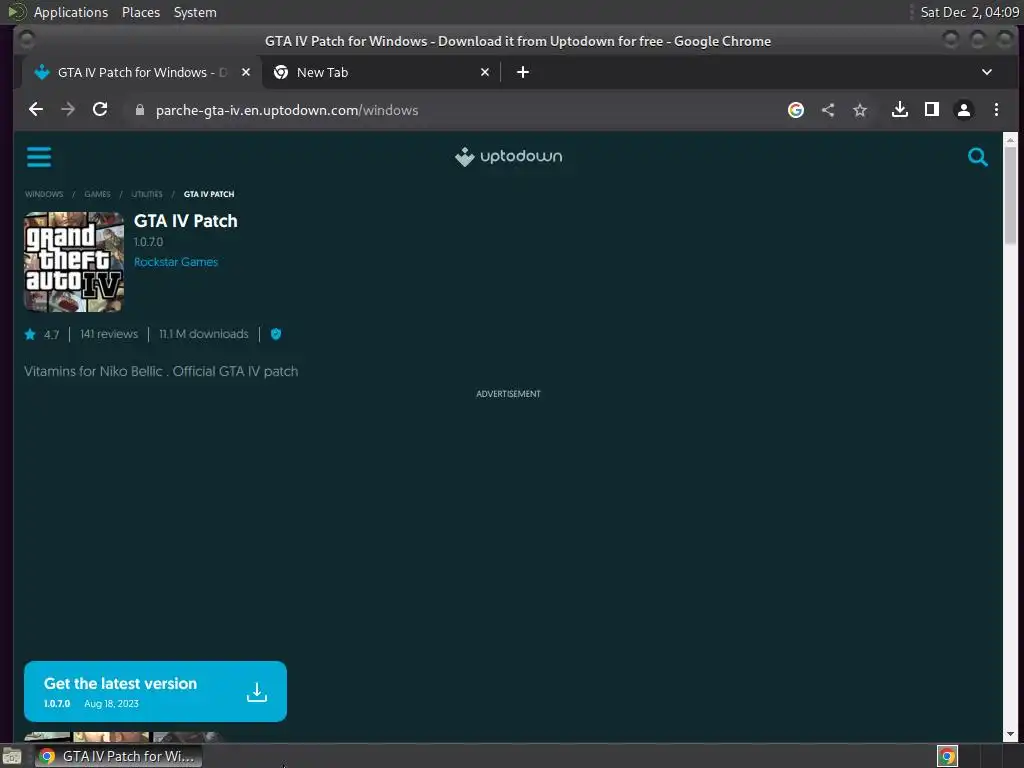The height and width of the screenshot is (768, 1024).
Task: Toggle Chrome side panel icon
Action: tap(931, 110)
